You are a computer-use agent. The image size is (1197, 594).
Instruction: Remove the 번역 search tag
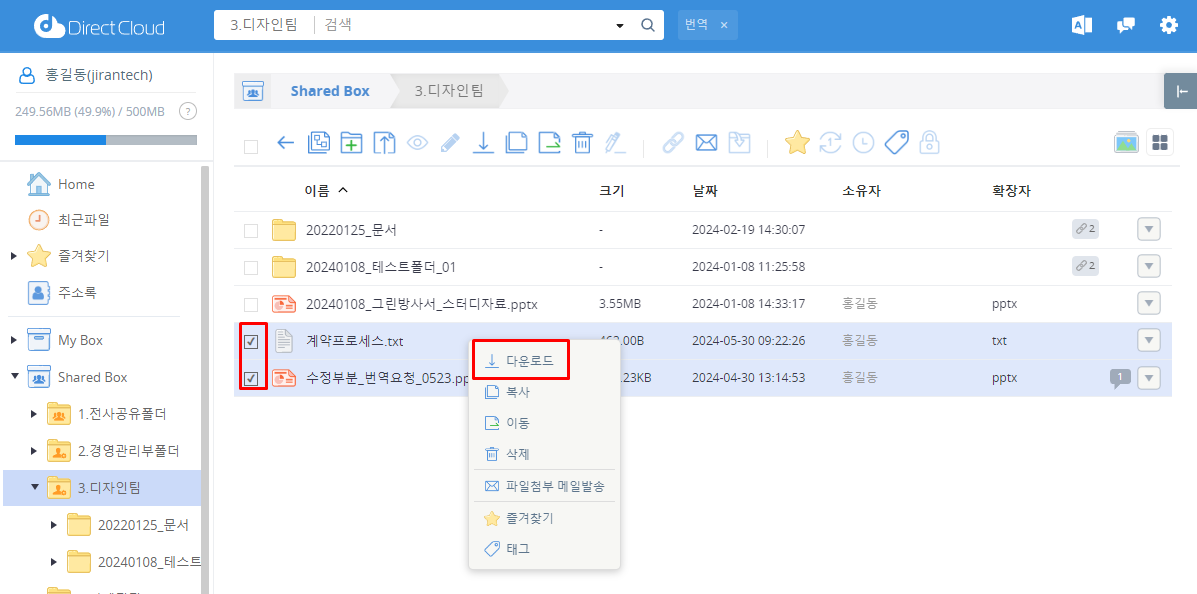pyautogui.click(x=724, y=25)
